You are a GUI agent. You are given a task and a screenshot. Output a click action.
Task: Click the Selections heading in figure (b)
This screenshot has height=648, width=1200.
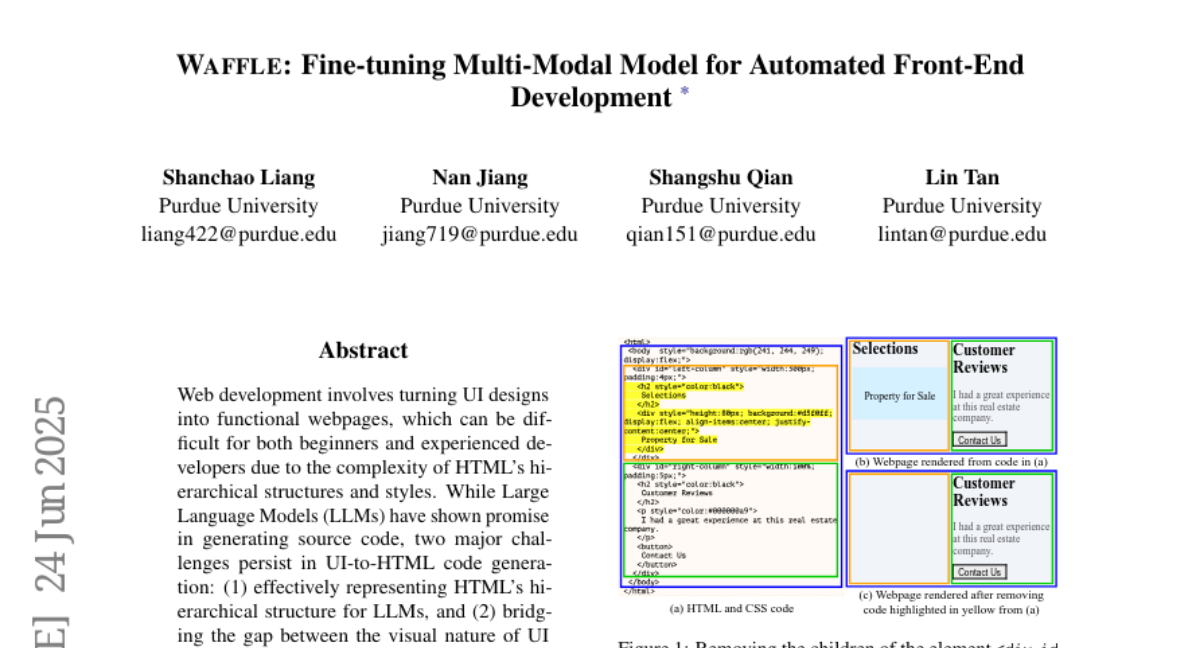pos(885,349)
